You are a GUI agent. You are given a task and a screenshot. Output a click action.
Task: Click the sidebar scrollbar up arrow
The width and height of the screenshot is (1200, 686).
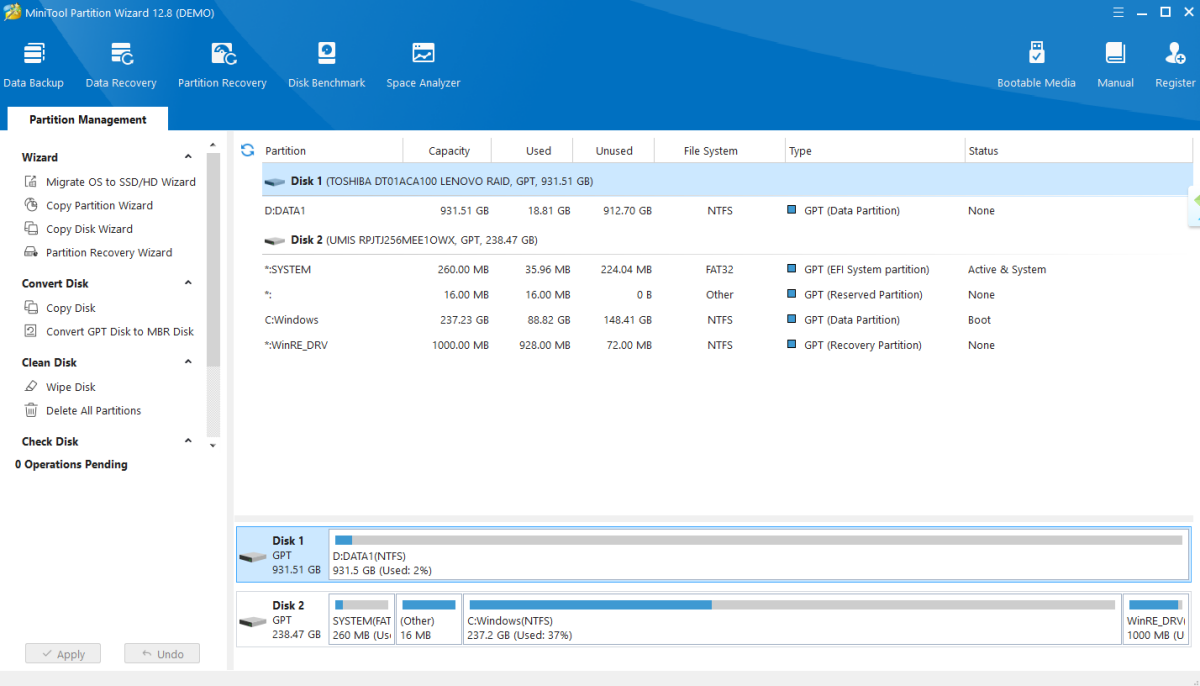212,144
